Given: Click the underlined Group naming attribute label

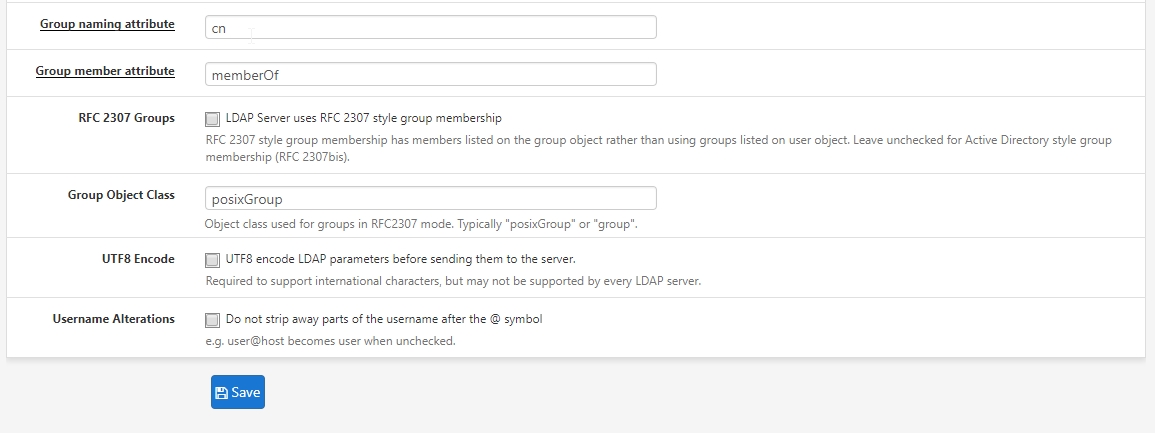Looking at the screenshot, I should tap(107, 23).
